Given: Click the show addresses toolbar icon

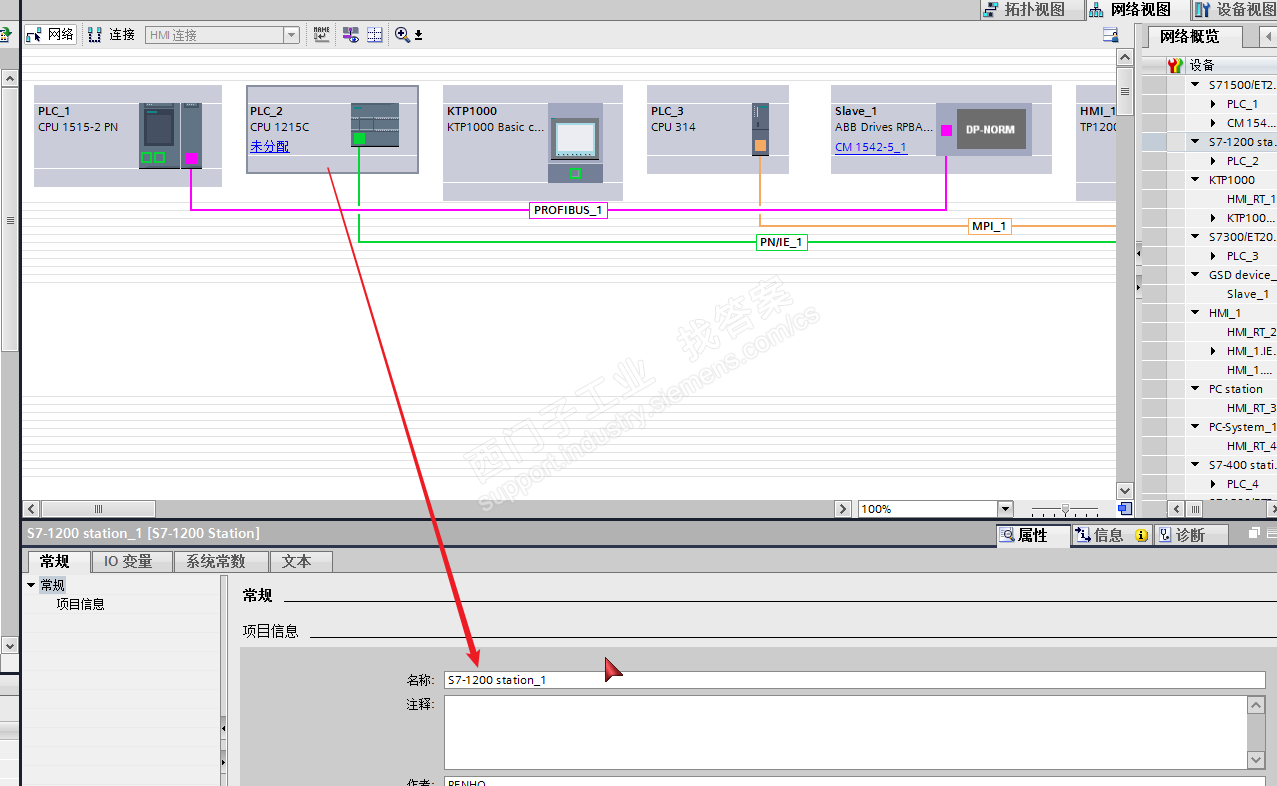Looking at the screenshot, I should (350, 34).
